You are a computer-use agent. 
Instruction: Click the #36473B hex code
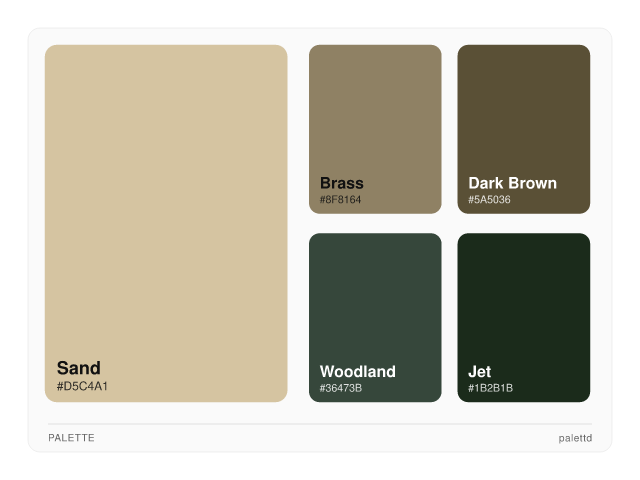(x=341, y=388)
